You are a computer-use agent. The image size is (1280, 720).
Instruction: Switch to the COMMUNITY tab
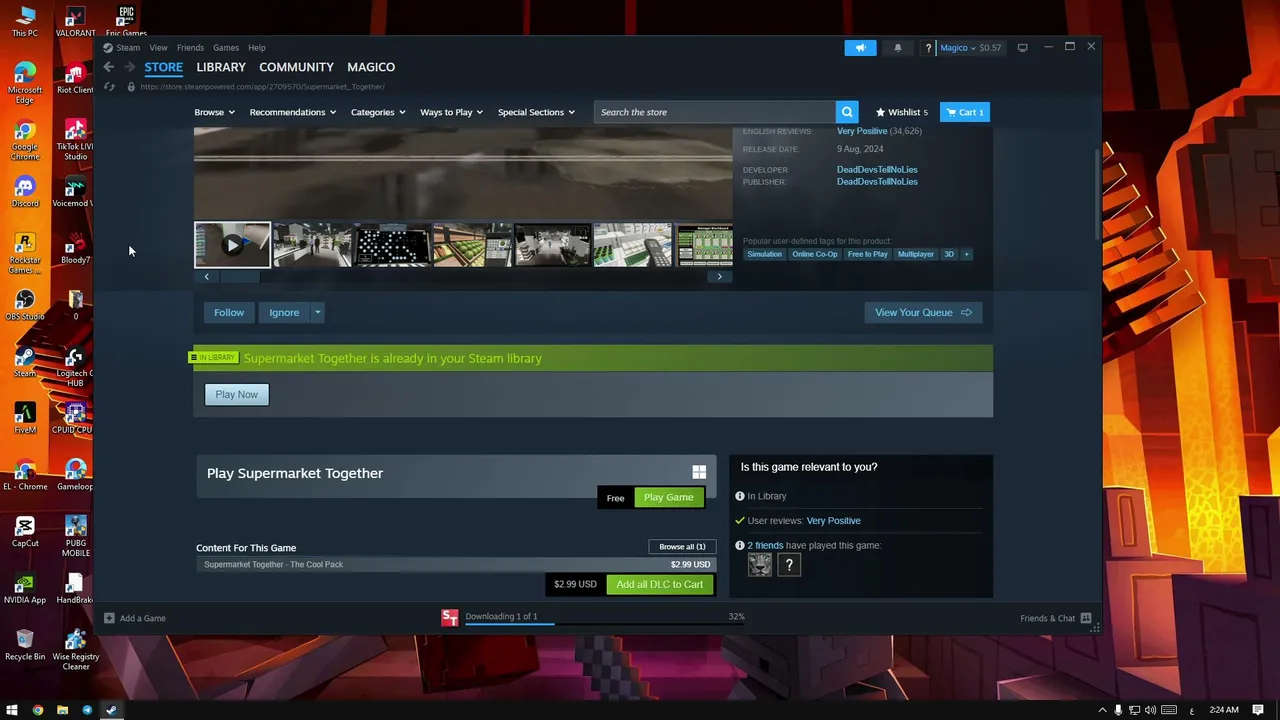pos(296,67)
